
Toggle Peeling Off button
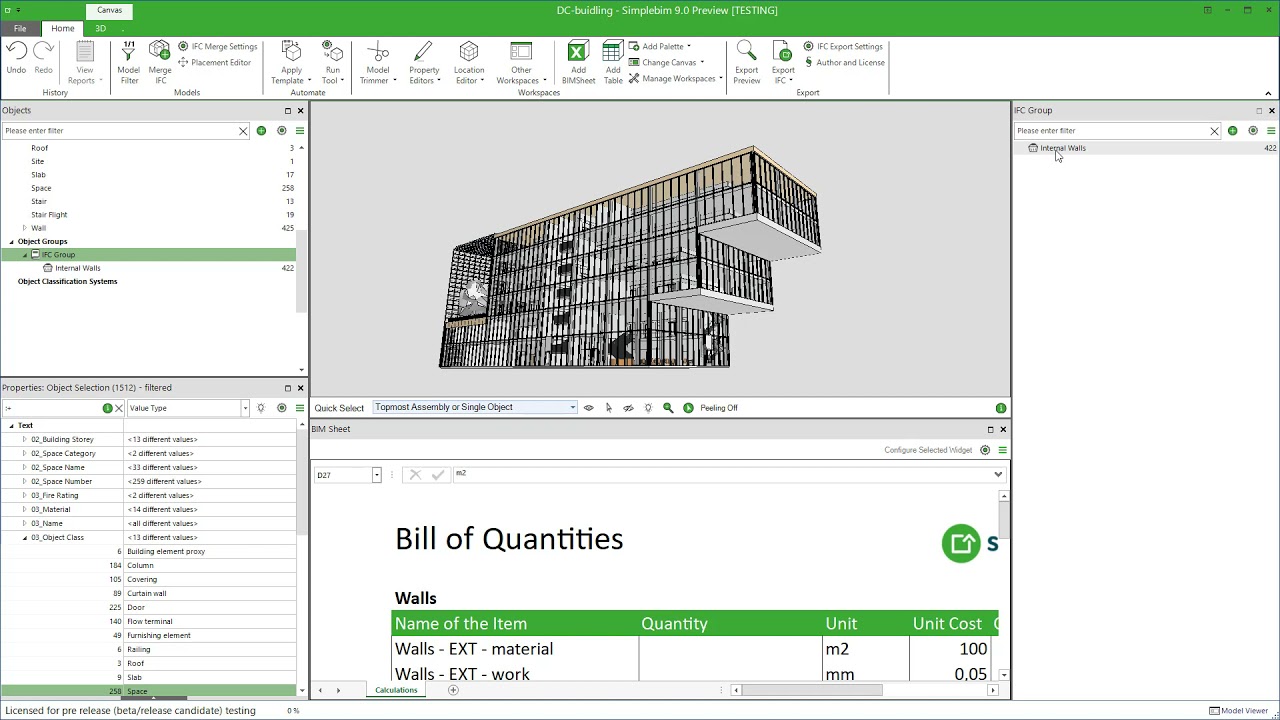pos(711,408)
